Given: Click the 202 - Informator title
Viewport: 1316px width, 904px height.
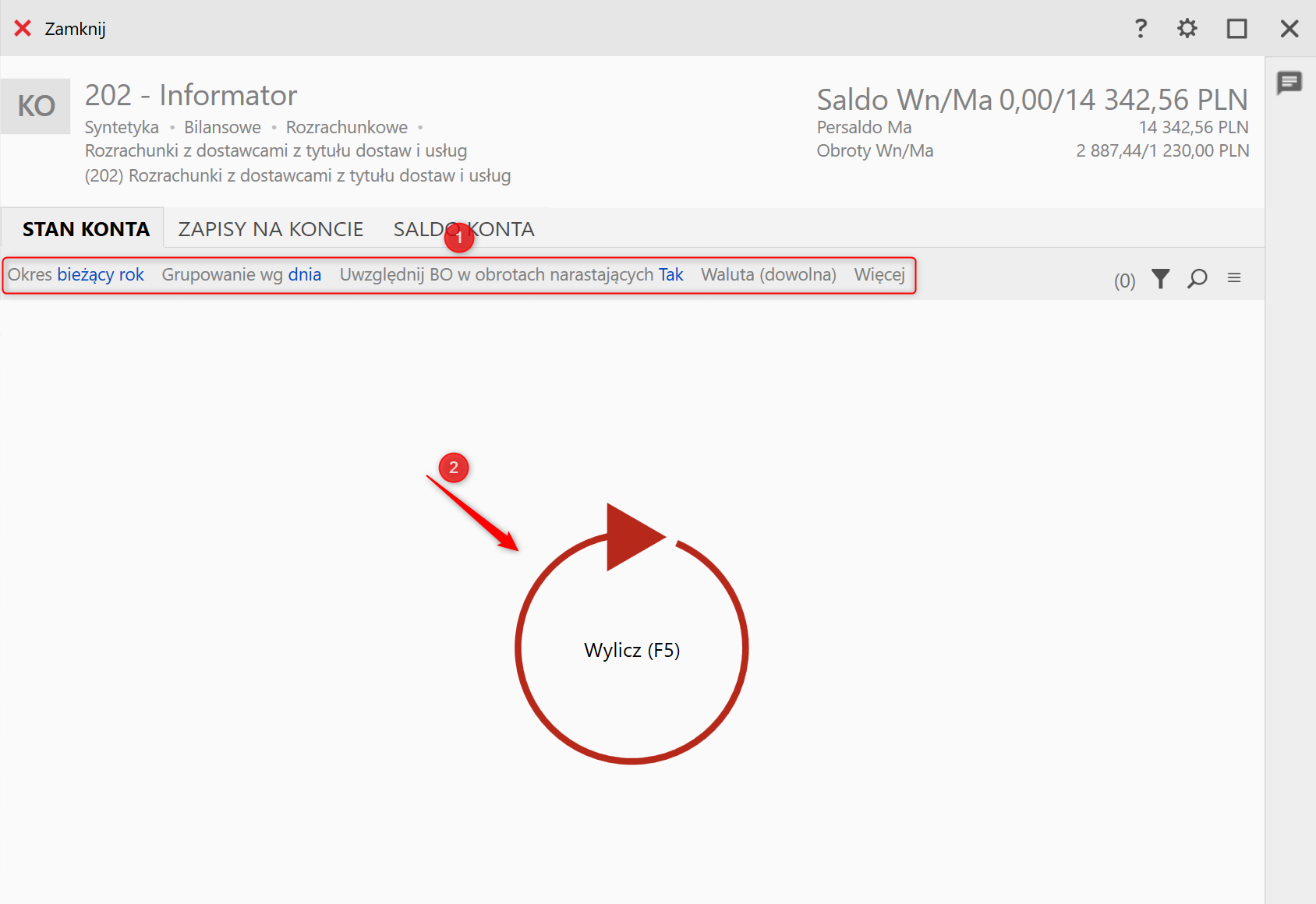Looking at the screenshot, I should coord(191,96).
